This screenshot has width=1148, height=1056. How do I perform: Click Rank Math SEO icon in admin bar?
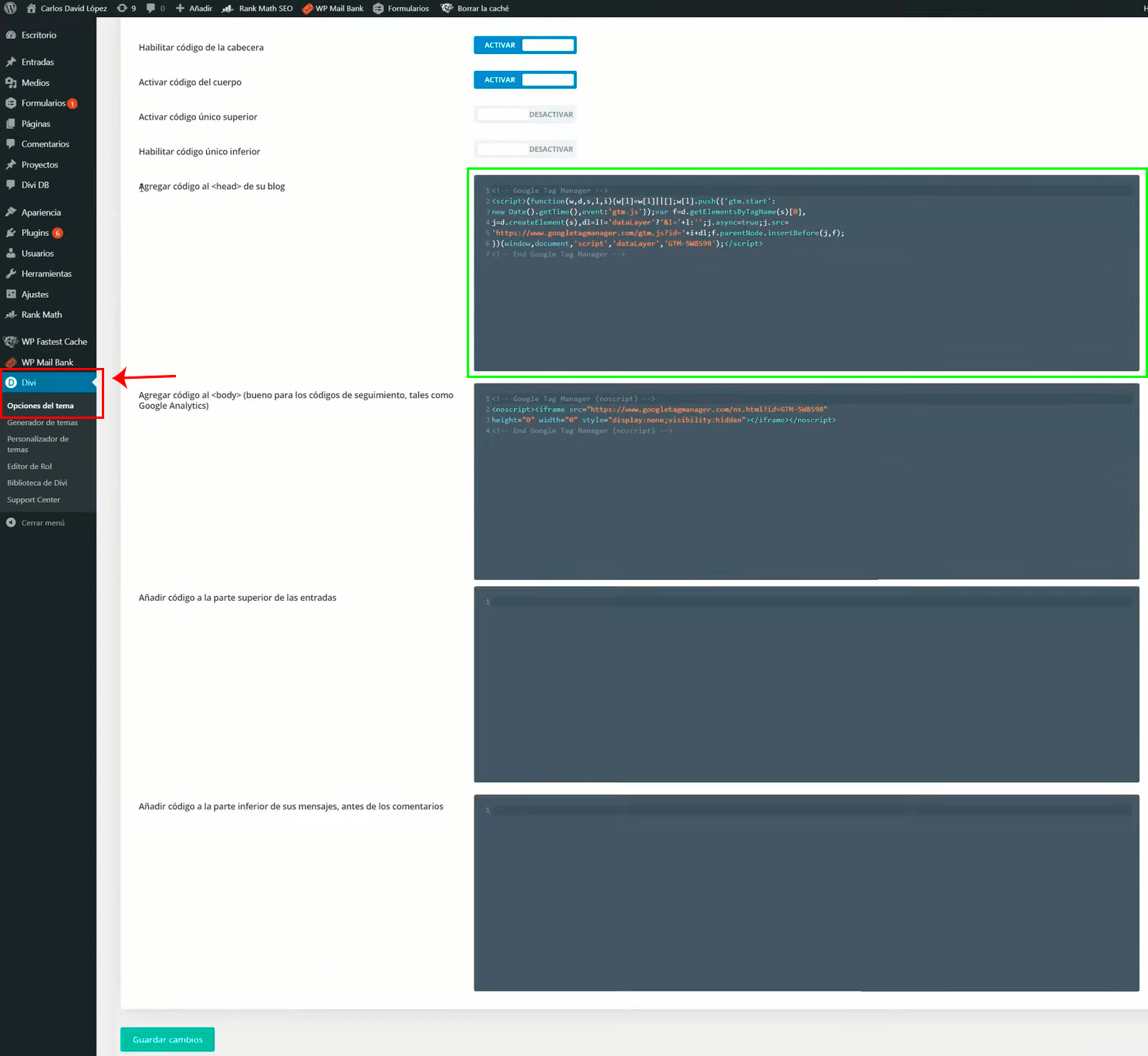click(228, 8)
